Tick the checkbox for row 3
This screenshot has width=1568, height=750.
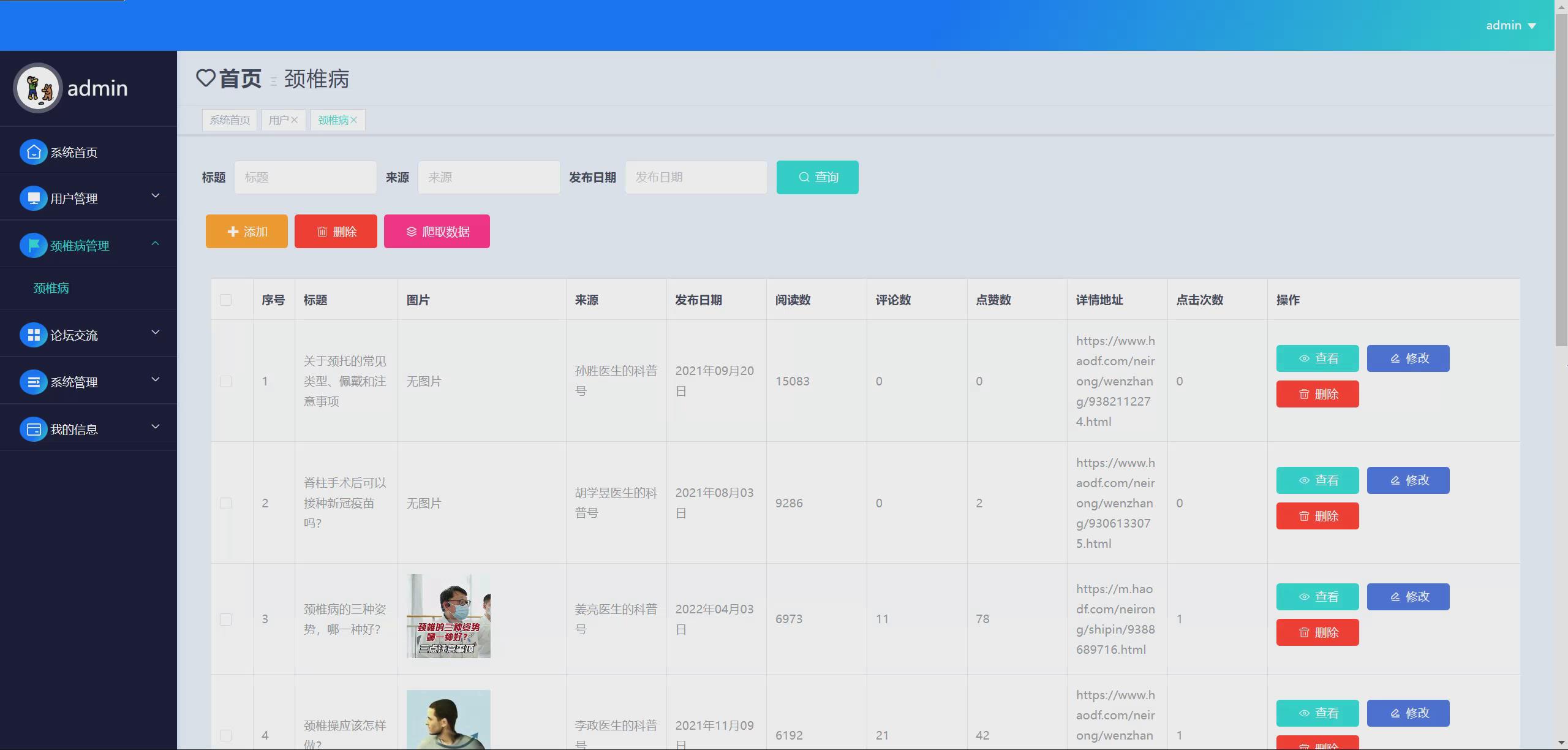[225, 619]
